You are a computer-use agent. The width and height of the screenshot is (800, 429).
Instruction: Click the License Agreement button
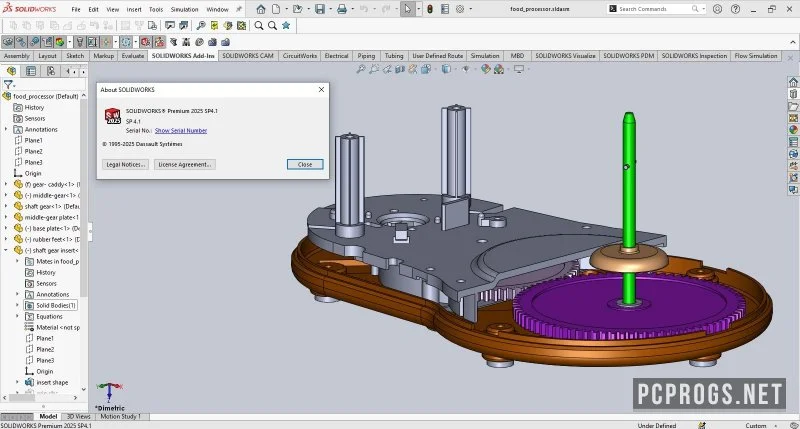(x=185, y=164)
